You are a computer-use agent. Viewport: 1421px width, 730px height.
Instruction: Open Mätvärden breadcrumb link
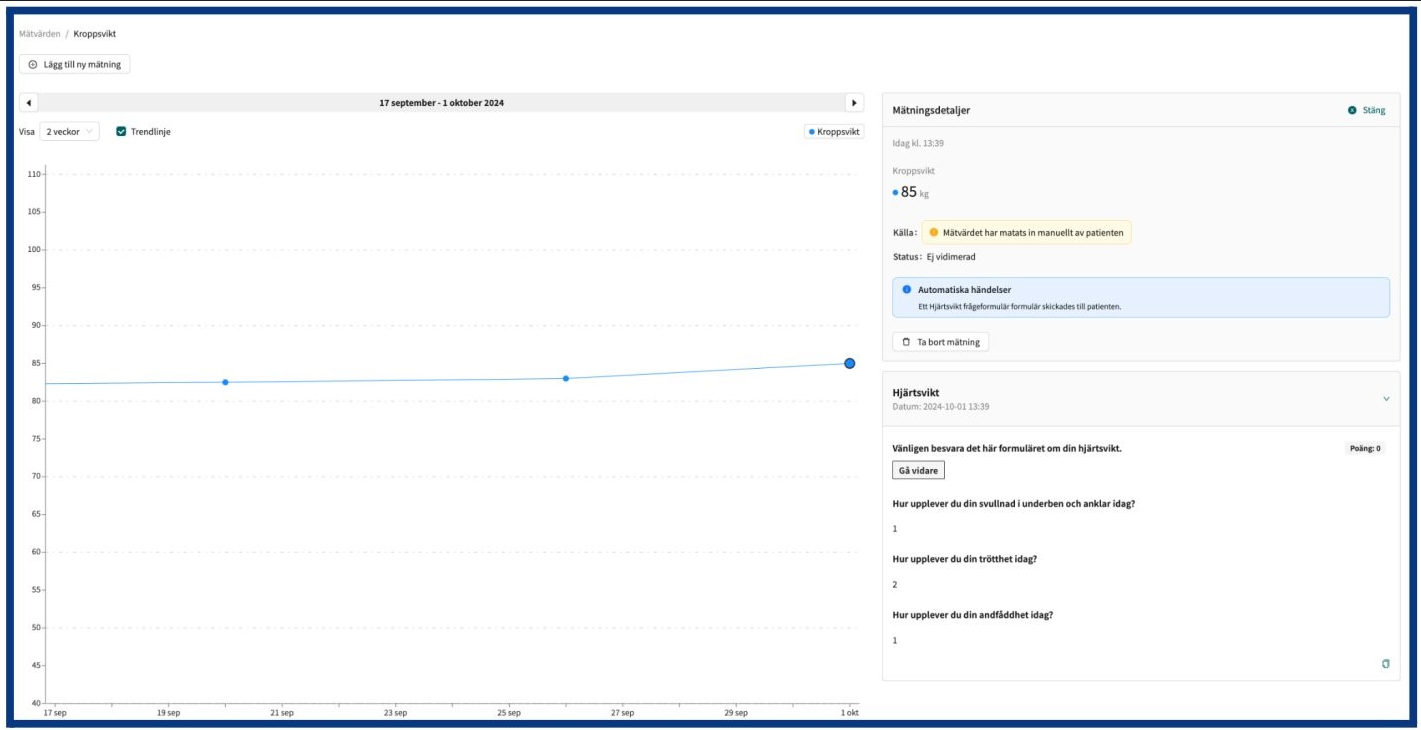[39, 34]
